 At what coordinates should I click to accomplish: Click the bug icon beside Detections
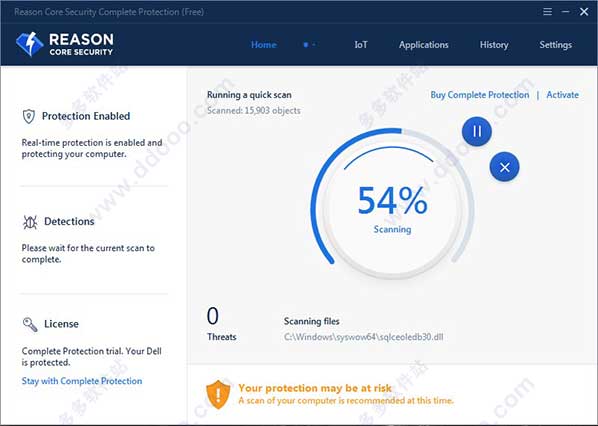pos(30,222)
